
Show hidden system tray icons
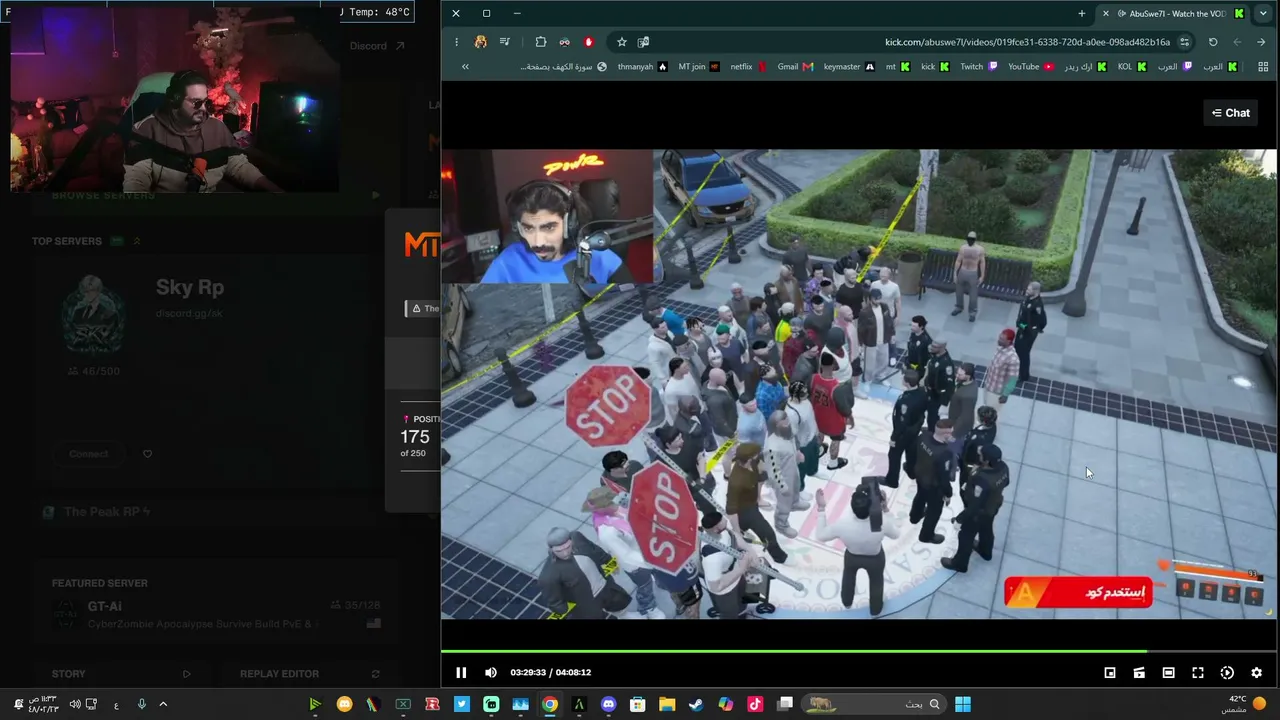click(x=163, y=704)
